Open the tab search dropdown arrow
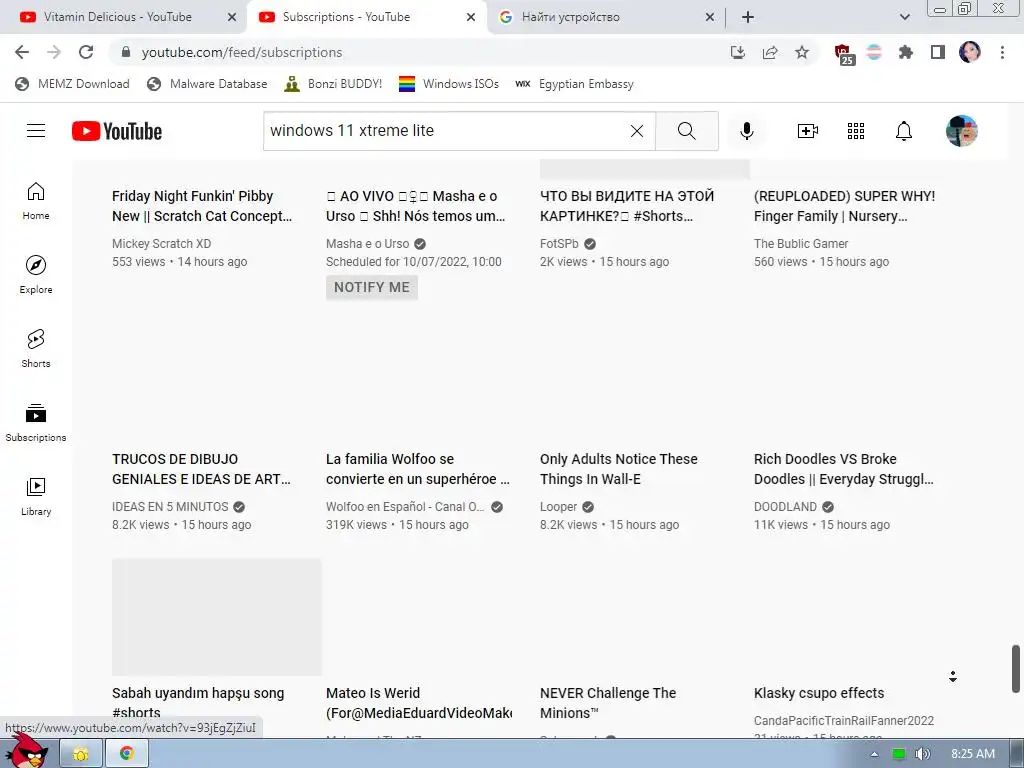This screenshot has width=1024, height=768. pos(904,17)
